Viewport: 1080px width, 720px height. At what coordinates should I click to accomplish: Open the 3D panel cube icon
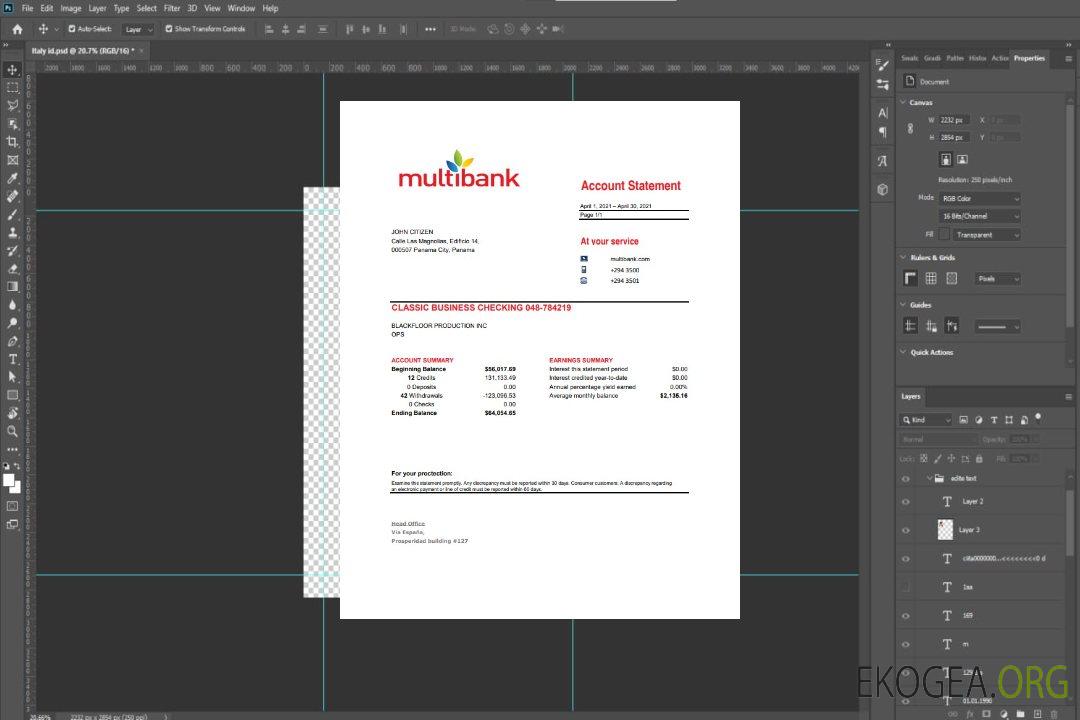coord(883,189)
